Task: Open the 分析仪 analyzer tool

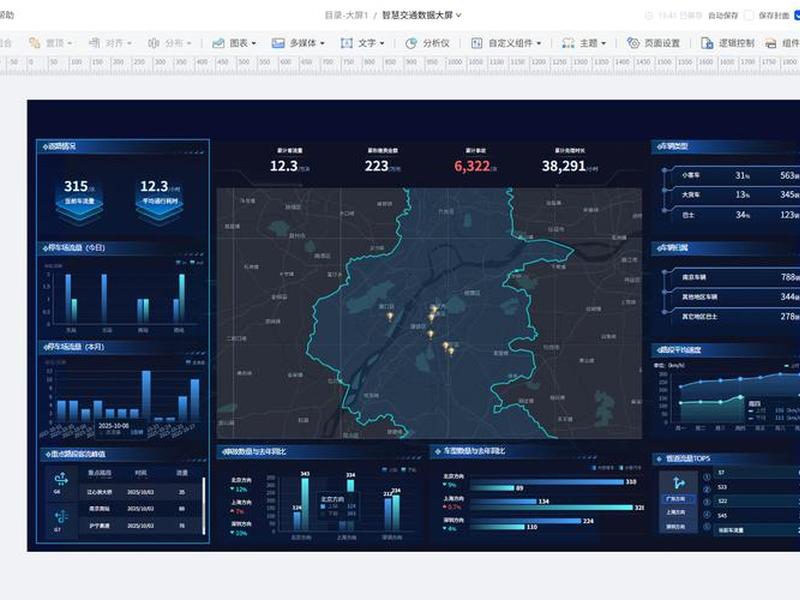Action: pyautogui.click(x=428, y=43)
